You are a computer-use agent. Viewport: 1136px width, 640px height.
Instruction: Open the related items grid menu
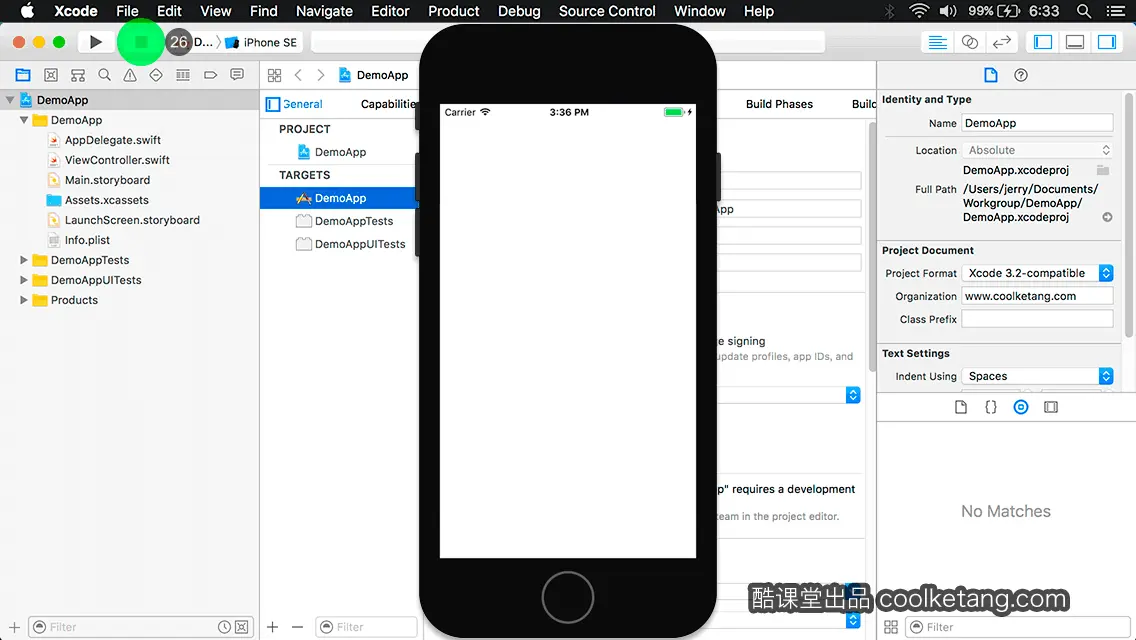[x=275, y=75]
